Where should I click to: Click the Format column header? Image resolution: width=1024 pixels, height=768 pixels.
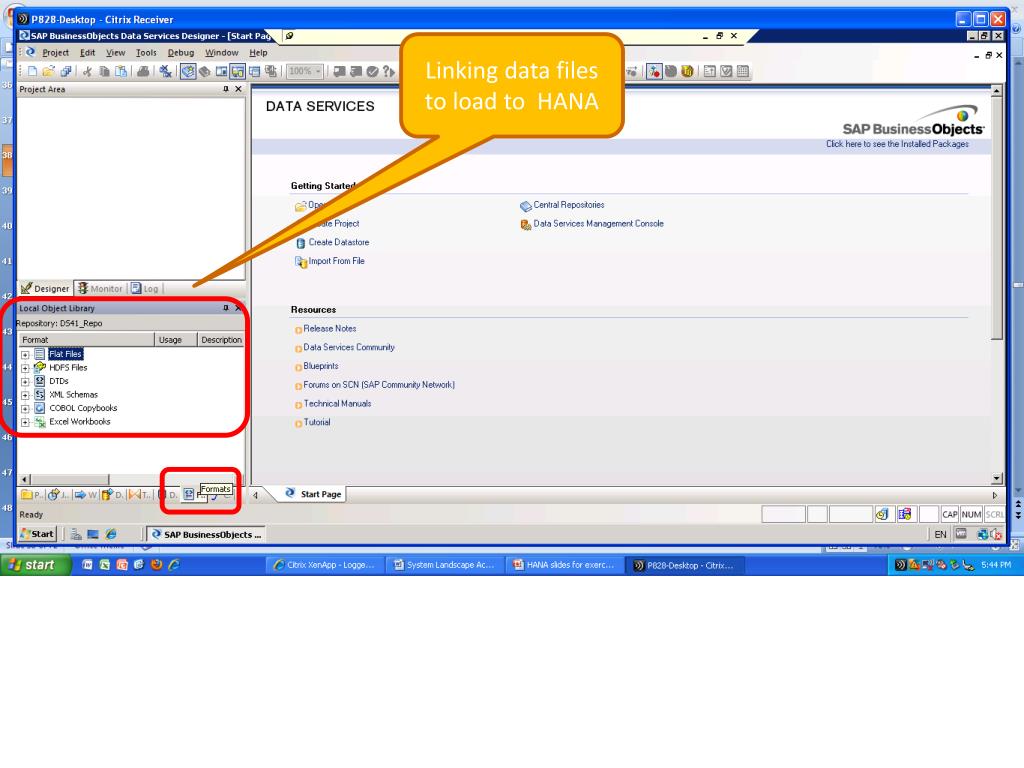click(86, 340)
